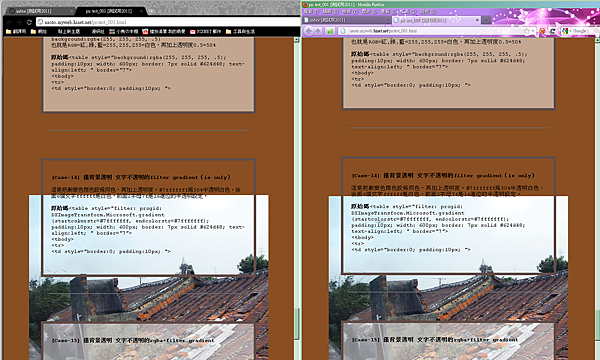
Task: Open the Google search engine dropdown in Firefox
Action: (567, 31)
